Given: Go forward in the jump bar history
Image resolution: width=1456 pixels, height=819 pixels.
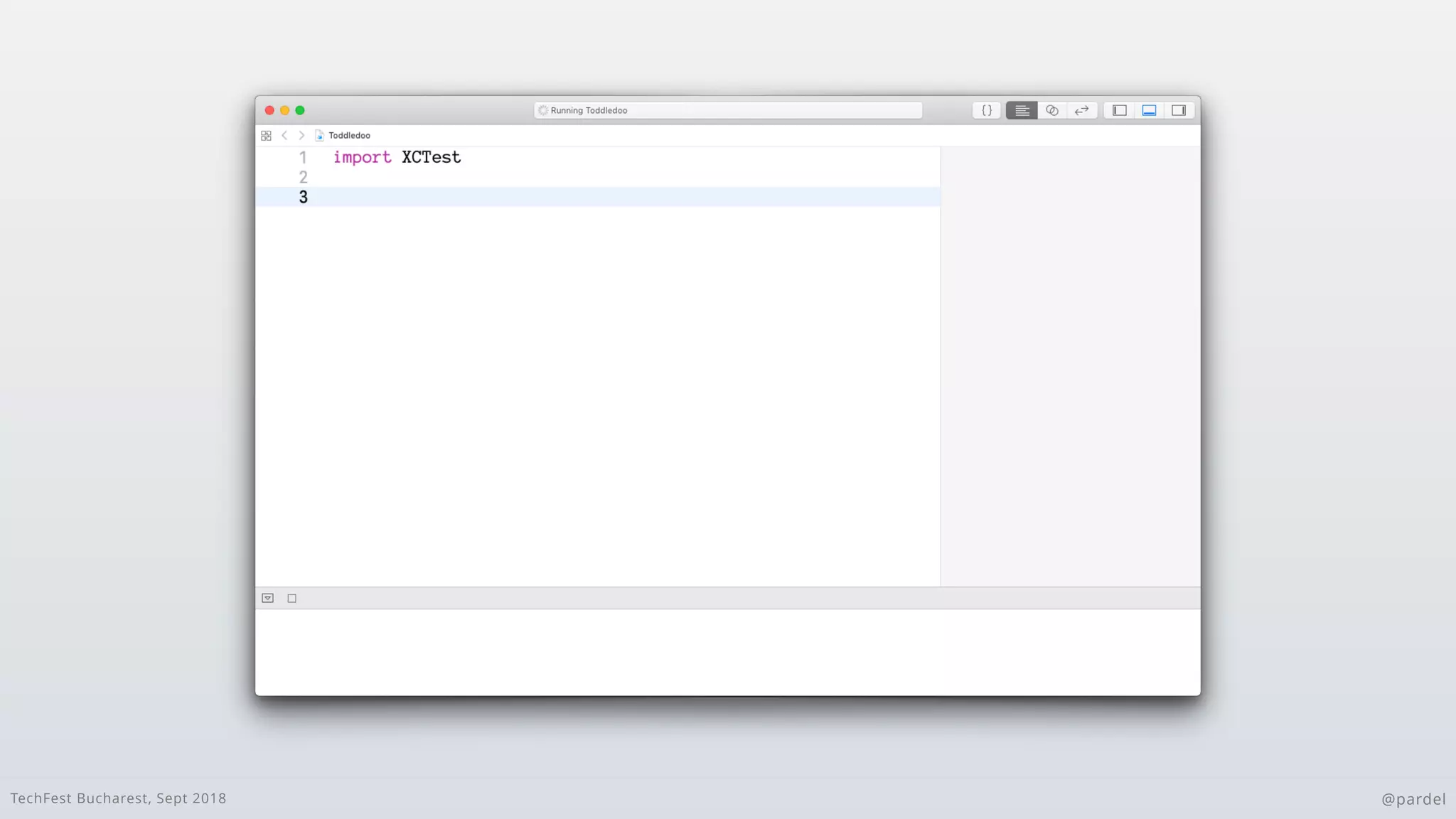Looking at the screenshot, I should 301,135.
